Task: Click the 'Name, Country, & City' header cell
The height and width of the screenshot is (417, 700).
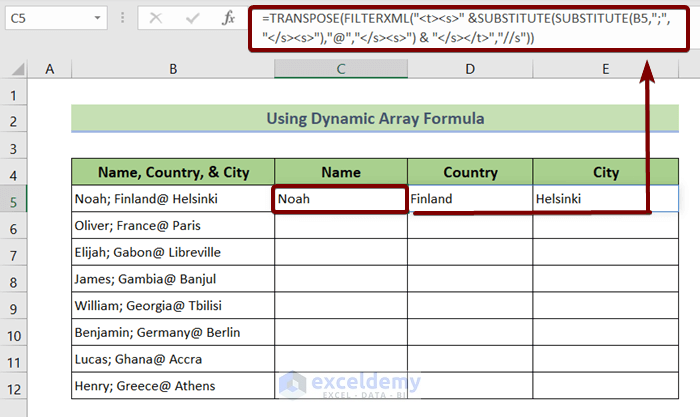Action: [173, 172]
